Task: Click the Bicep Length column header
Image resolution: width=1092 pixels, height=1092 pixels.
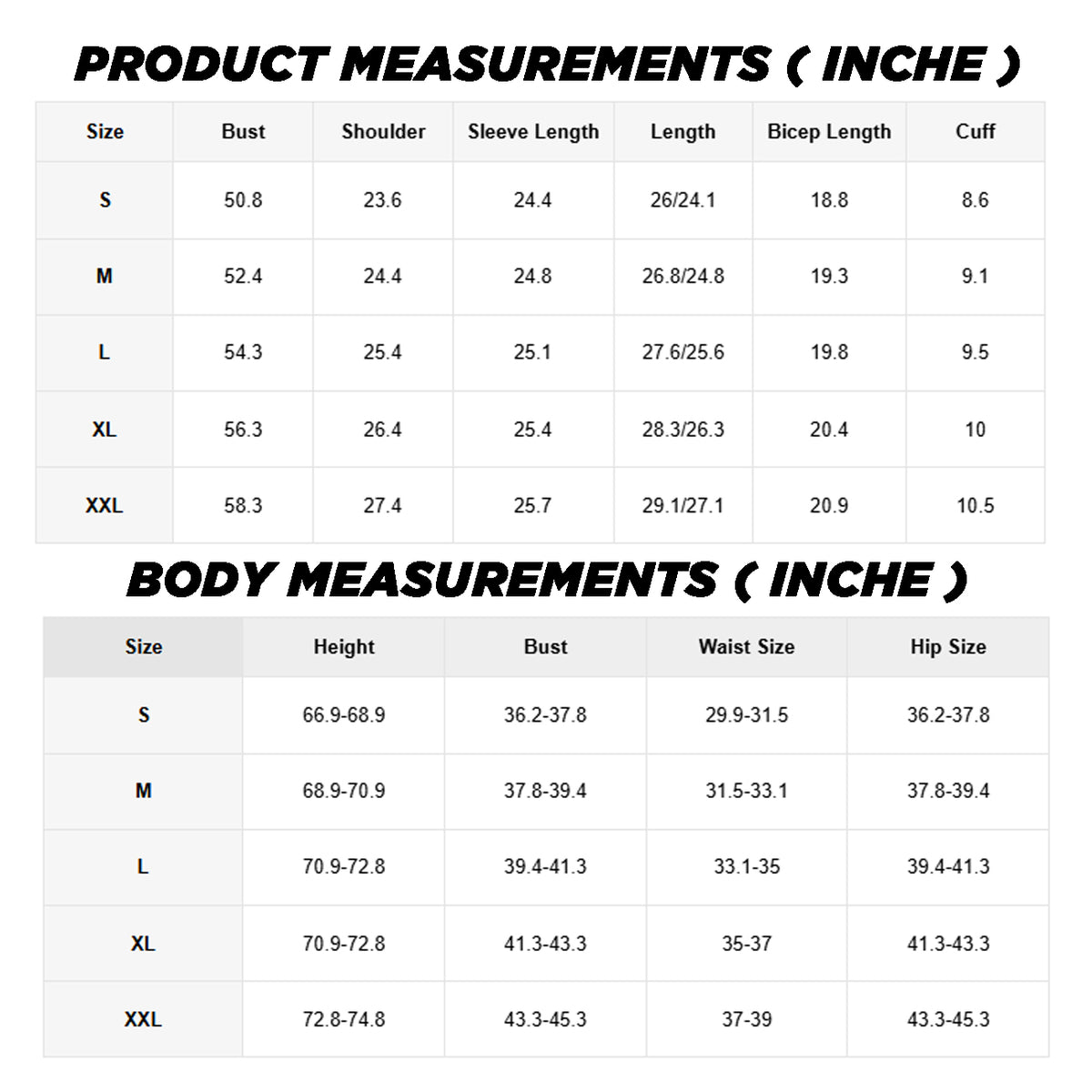Action: click(x=829, y=132)
